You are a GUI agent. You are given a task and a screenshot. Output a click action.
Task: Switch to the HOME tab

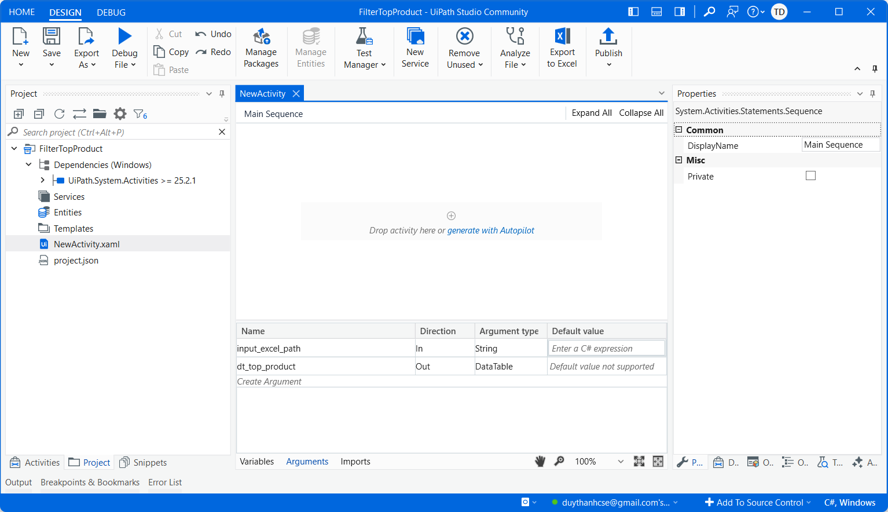point(22,12)
